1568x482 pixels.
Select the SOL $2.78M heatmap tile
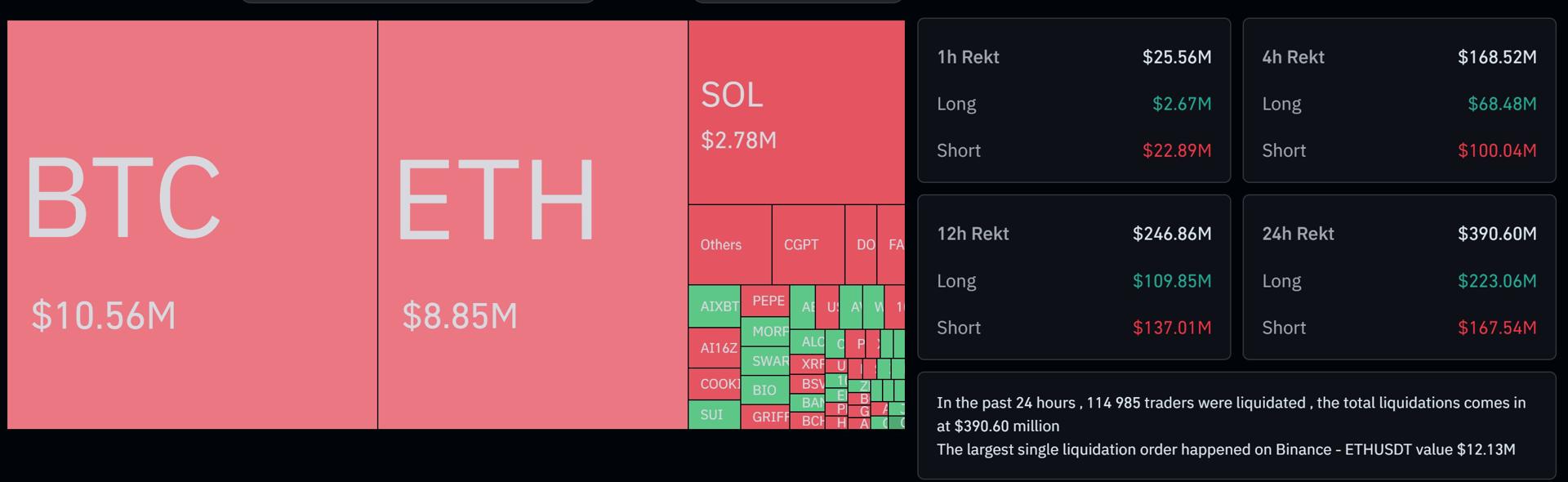click(x=796, y=113)
